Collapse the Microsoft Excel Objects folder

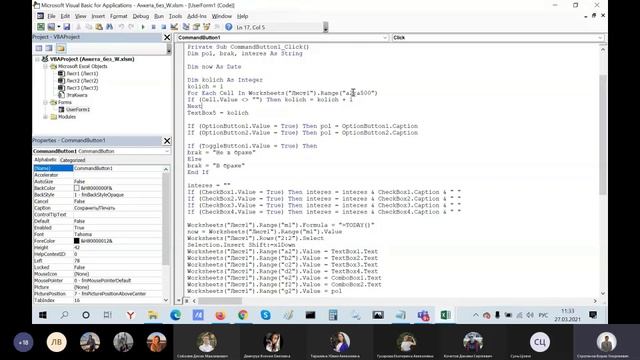(46, 66)
